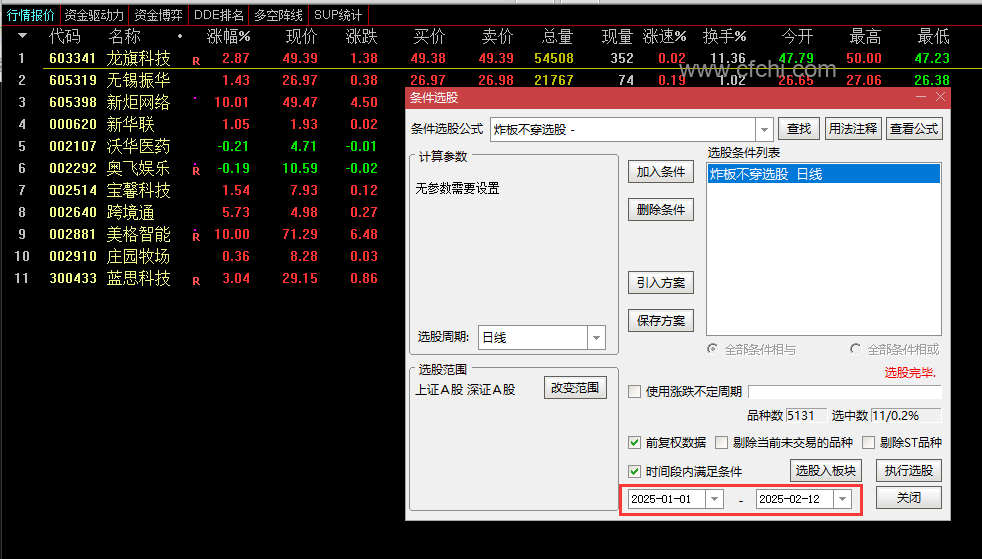Select the 跨境通 stock row
Viewport: 982px width, 559px height.
tap(130, 212)
